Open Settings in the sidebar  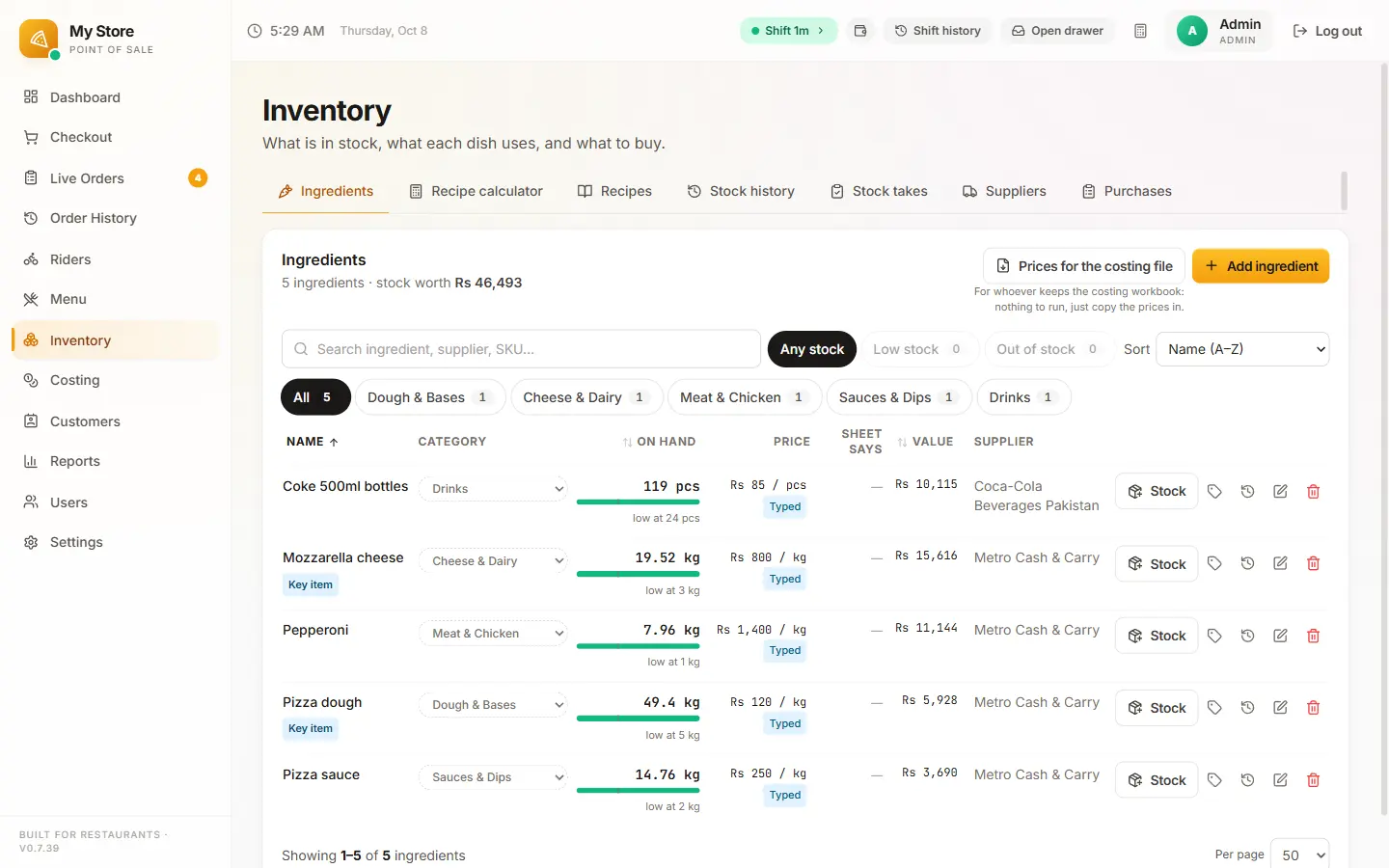coord(116,542)
